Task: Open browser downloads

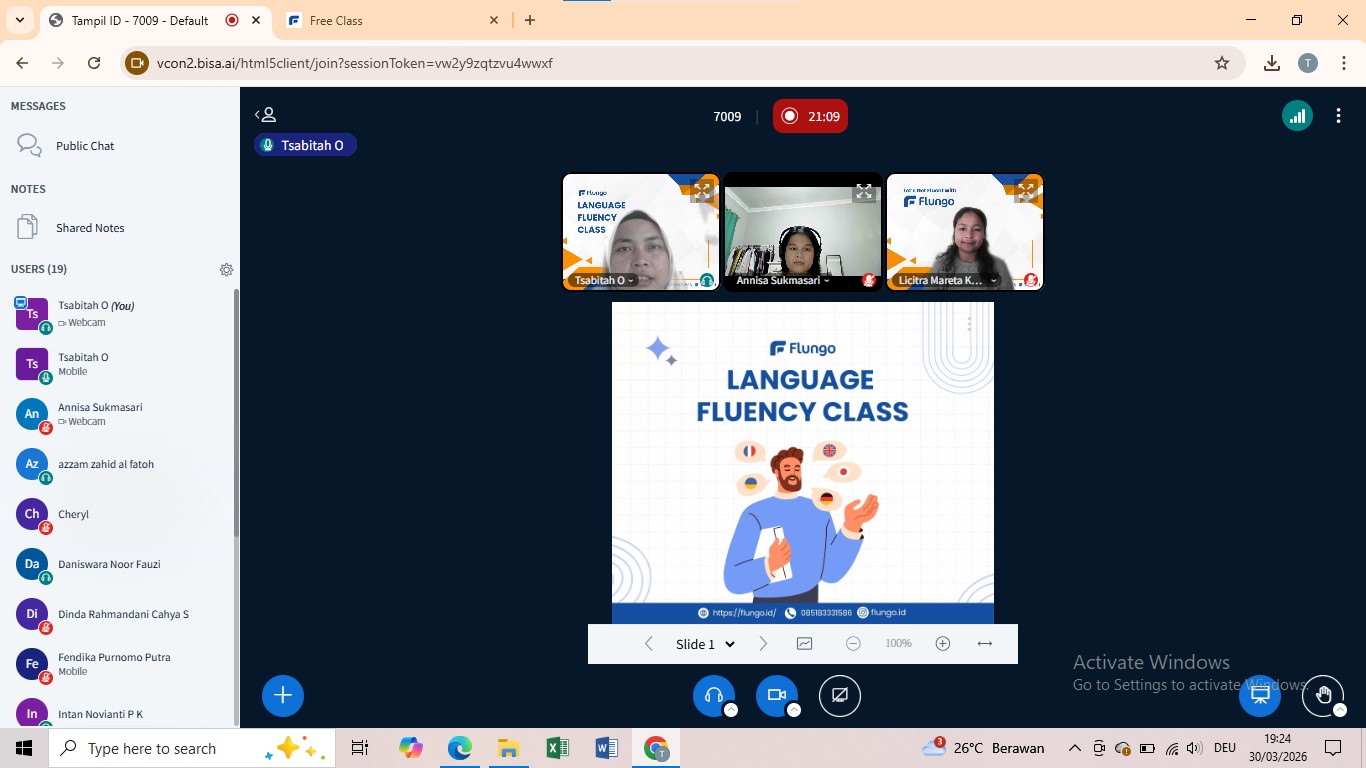Action: 1272,63
